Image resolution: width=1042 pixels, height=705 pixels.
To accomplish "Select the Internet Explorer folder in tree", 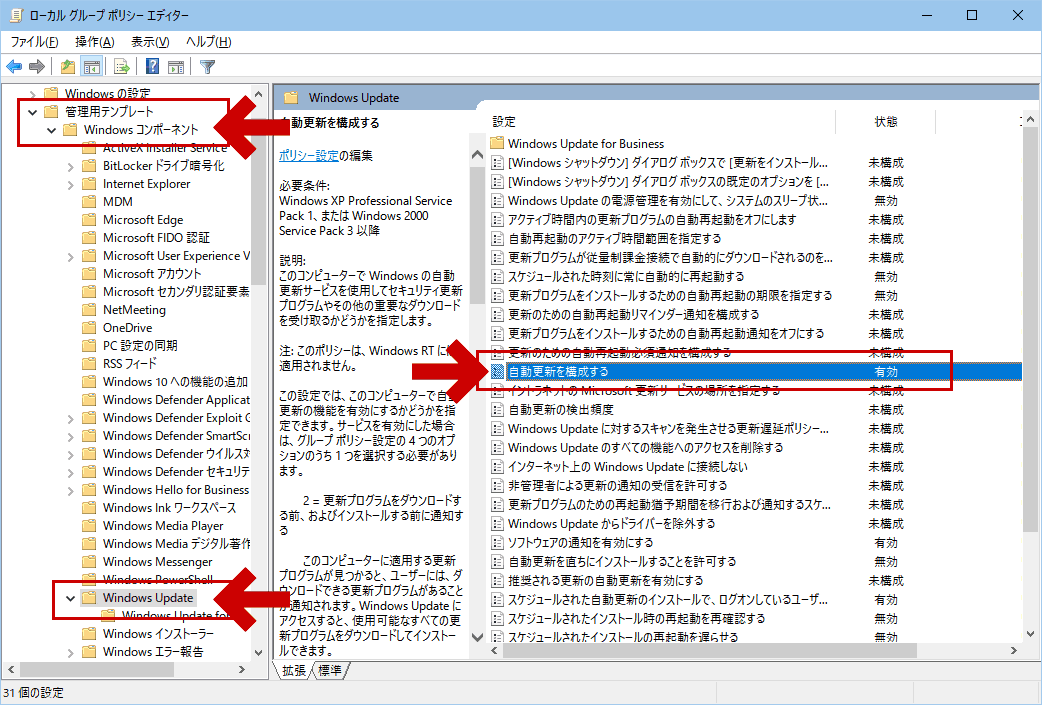I will click(x=146, y=184).
